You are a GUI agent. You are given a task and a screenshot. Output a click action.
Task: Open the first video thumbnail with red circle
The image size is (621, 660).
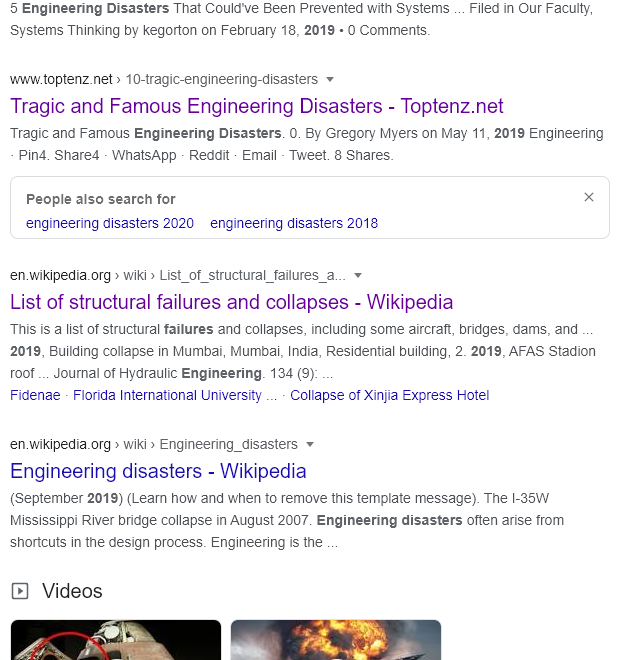tap(116, 640)
